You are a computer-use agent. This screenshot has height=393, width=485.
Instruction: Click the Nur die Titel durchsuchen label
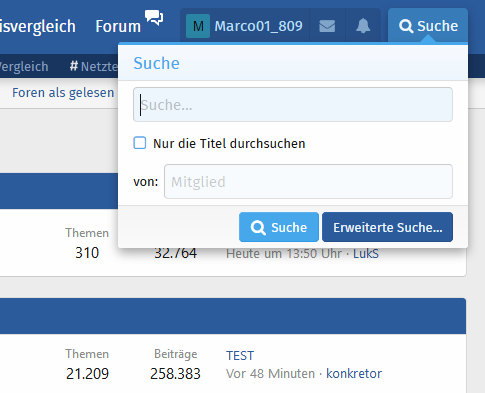pyautogui.click(x=229, y=144)
